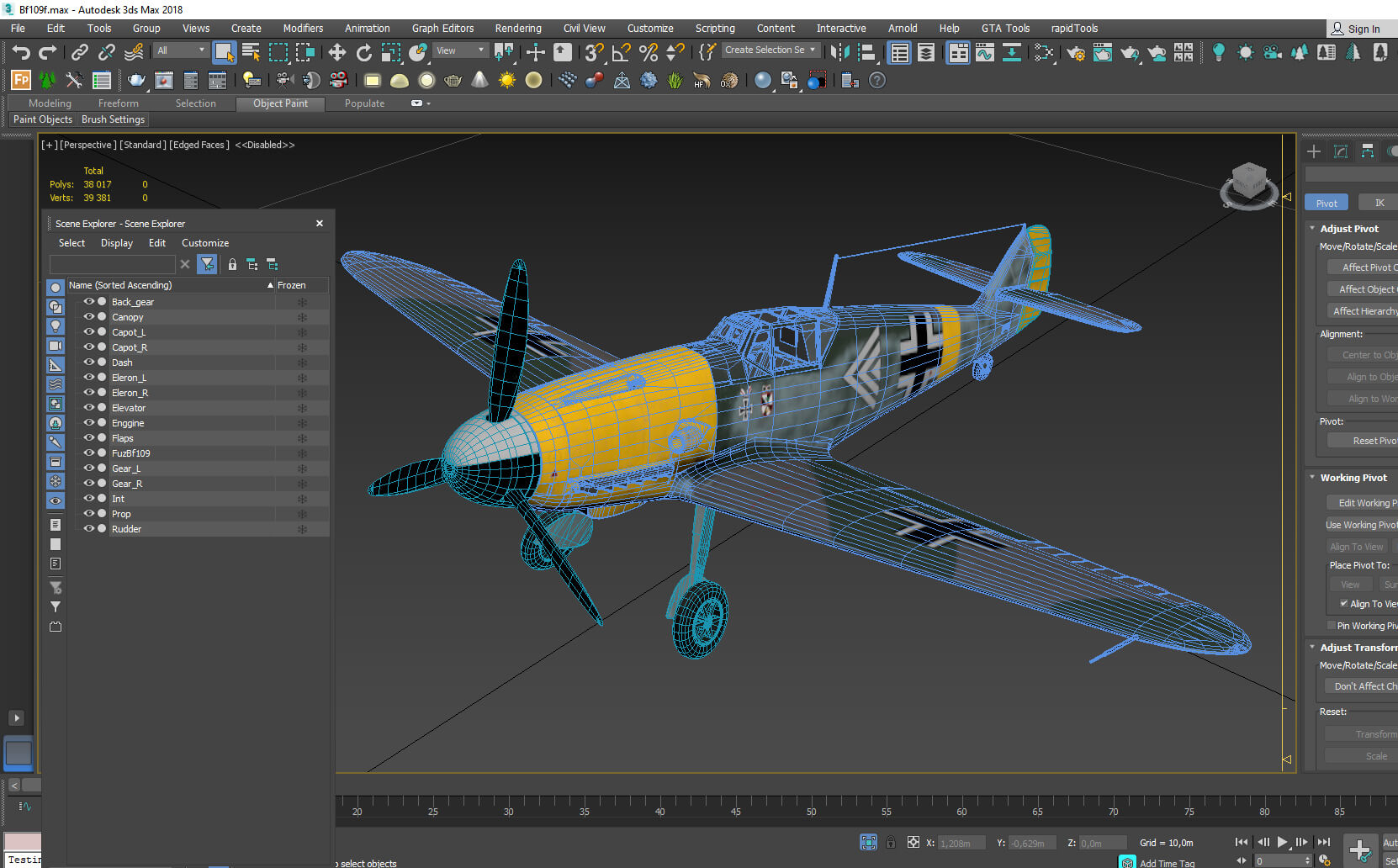This screenshot has height=868, width=1398.
Task: Click the Pivot button in Hierarchy panel
Action: coord(1327,203)
